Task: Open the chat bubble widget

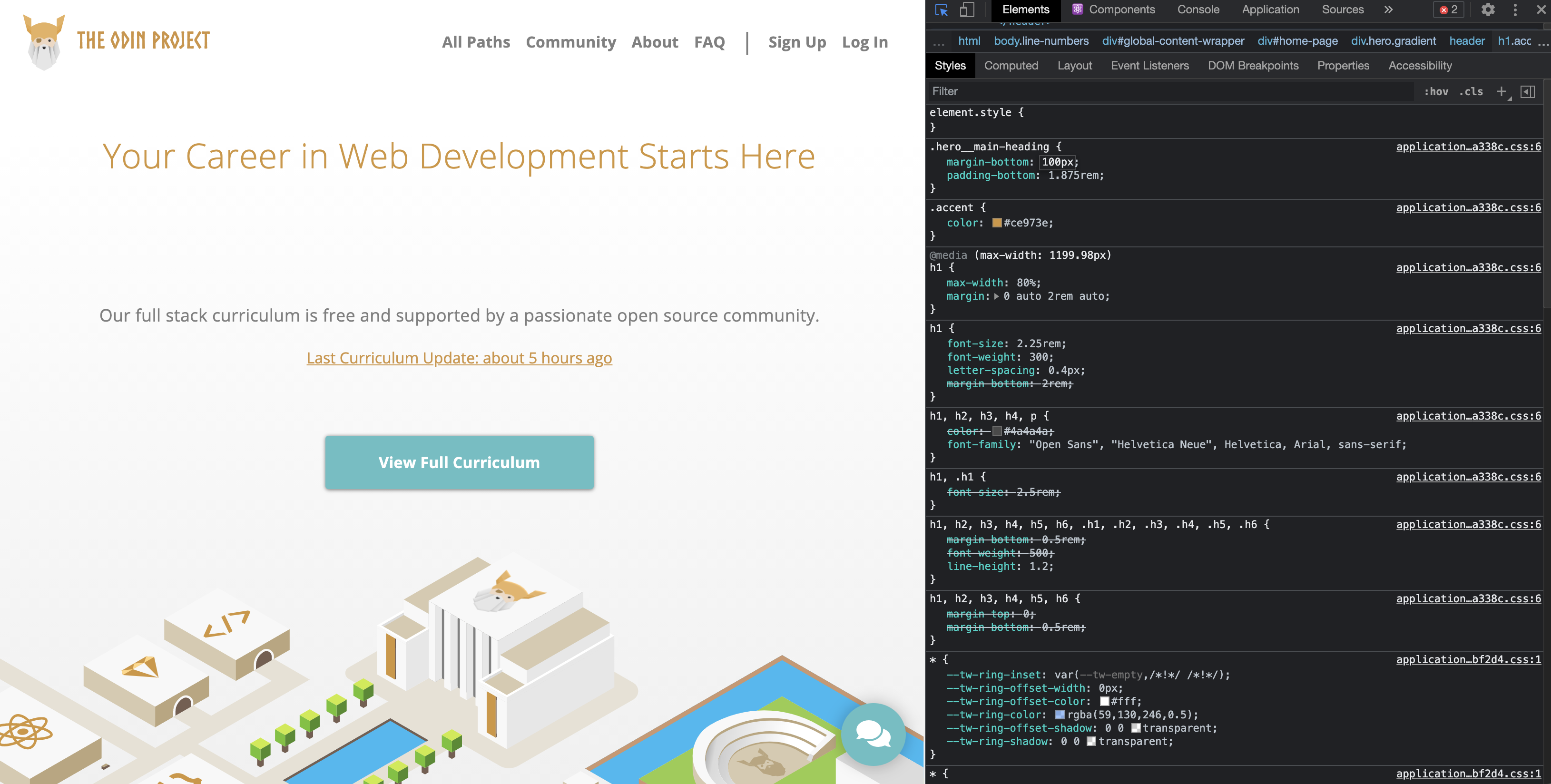Action: [x=873, y=734]
